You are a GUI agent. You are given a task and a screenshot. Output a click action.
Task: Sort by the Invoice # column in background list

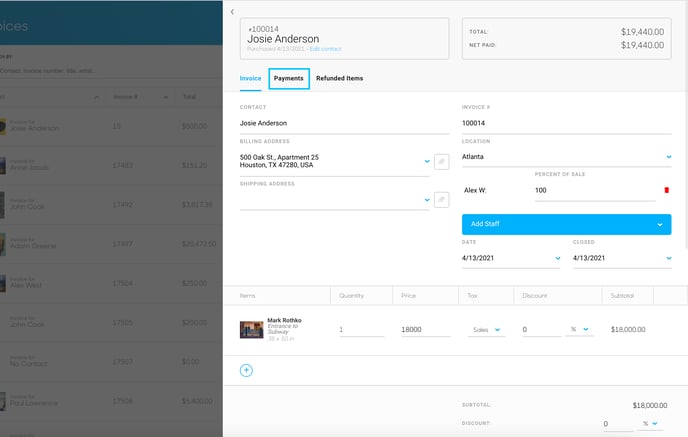[x=140, y=97]
